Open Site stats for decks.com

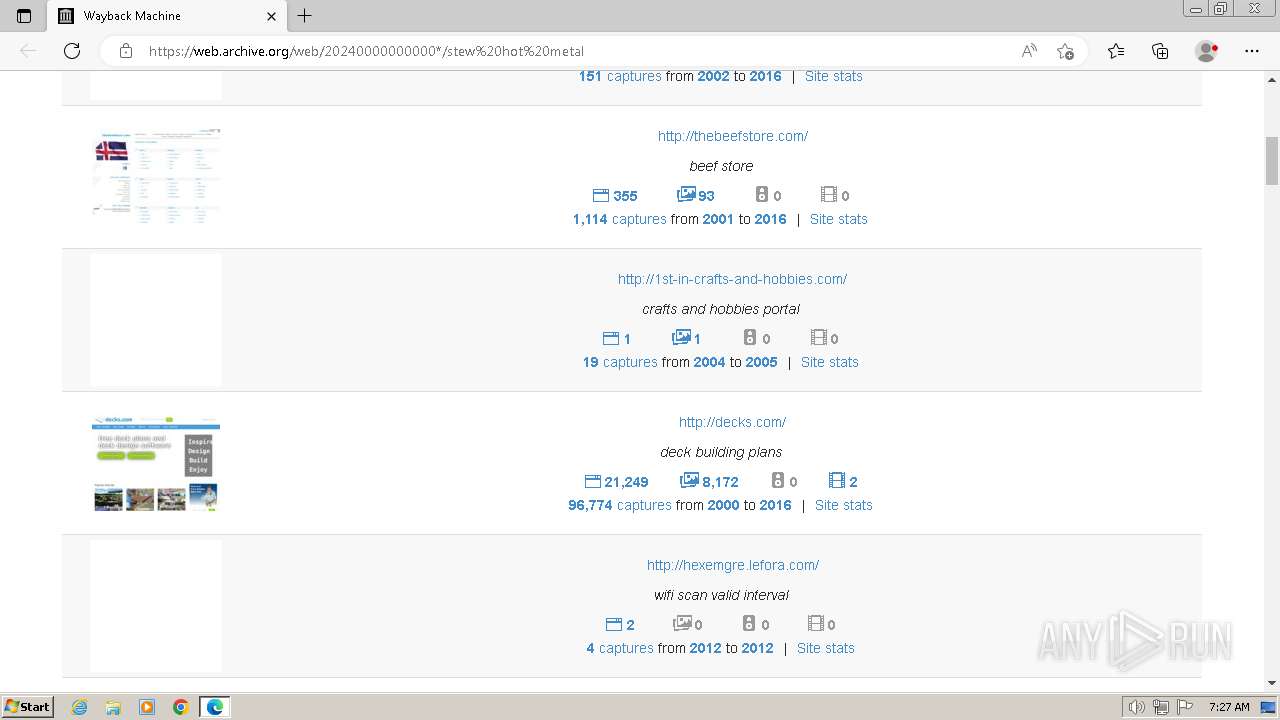(844, 505)
